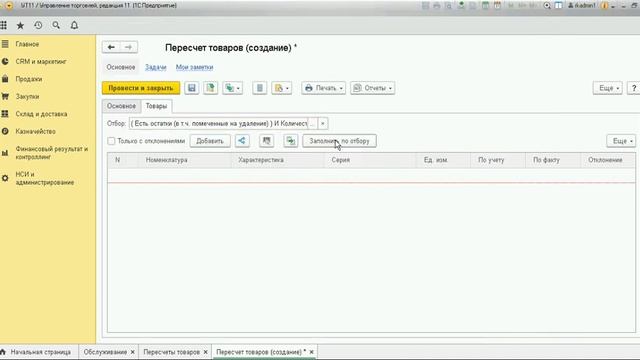Close the Пересчеты товаров tab
Screen dimensions: 640x360
click(x=206, y=352)
